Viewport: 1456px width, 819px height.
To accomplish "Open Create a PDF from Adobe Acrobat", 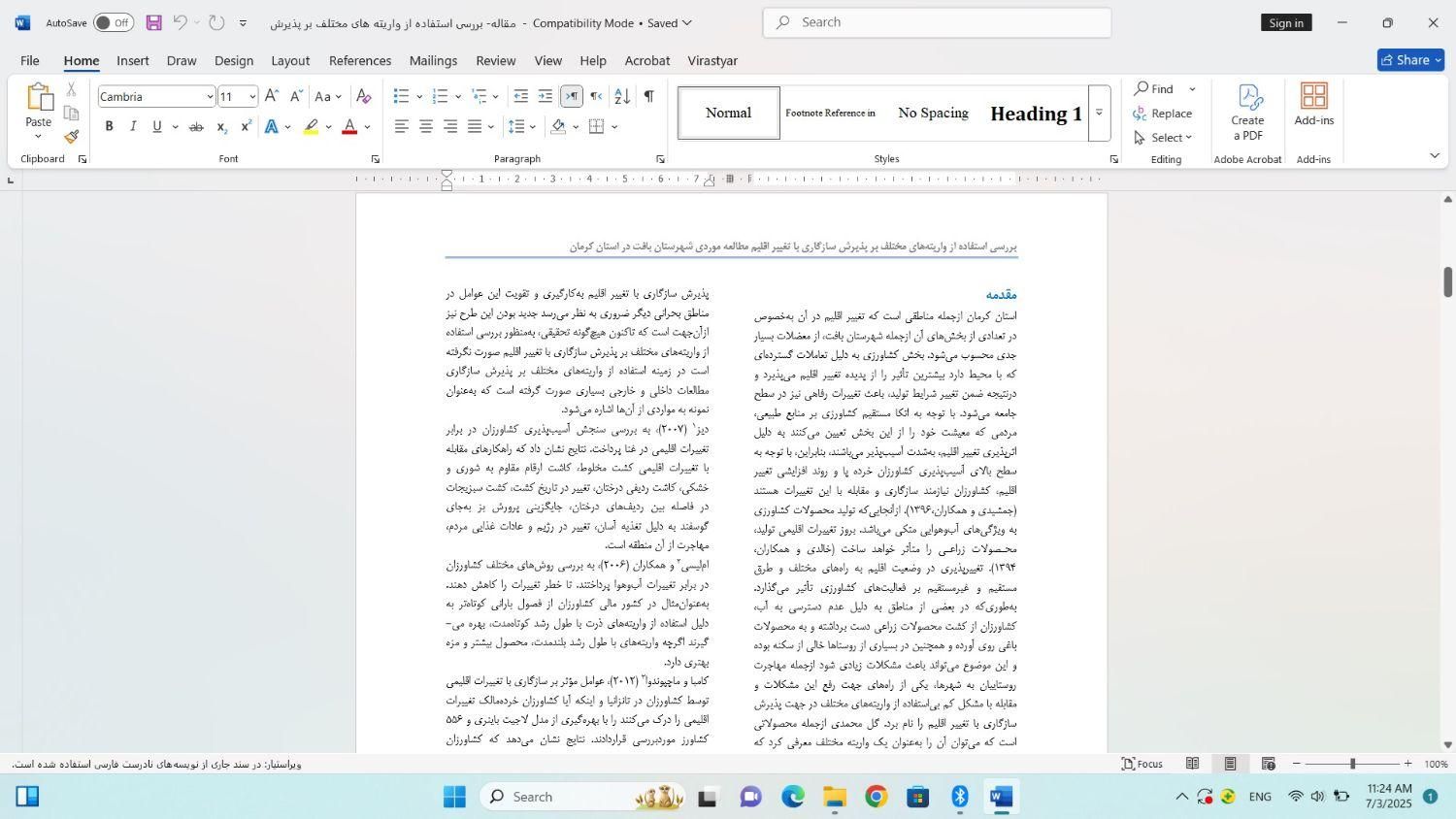I will (x=1247, y=112).
